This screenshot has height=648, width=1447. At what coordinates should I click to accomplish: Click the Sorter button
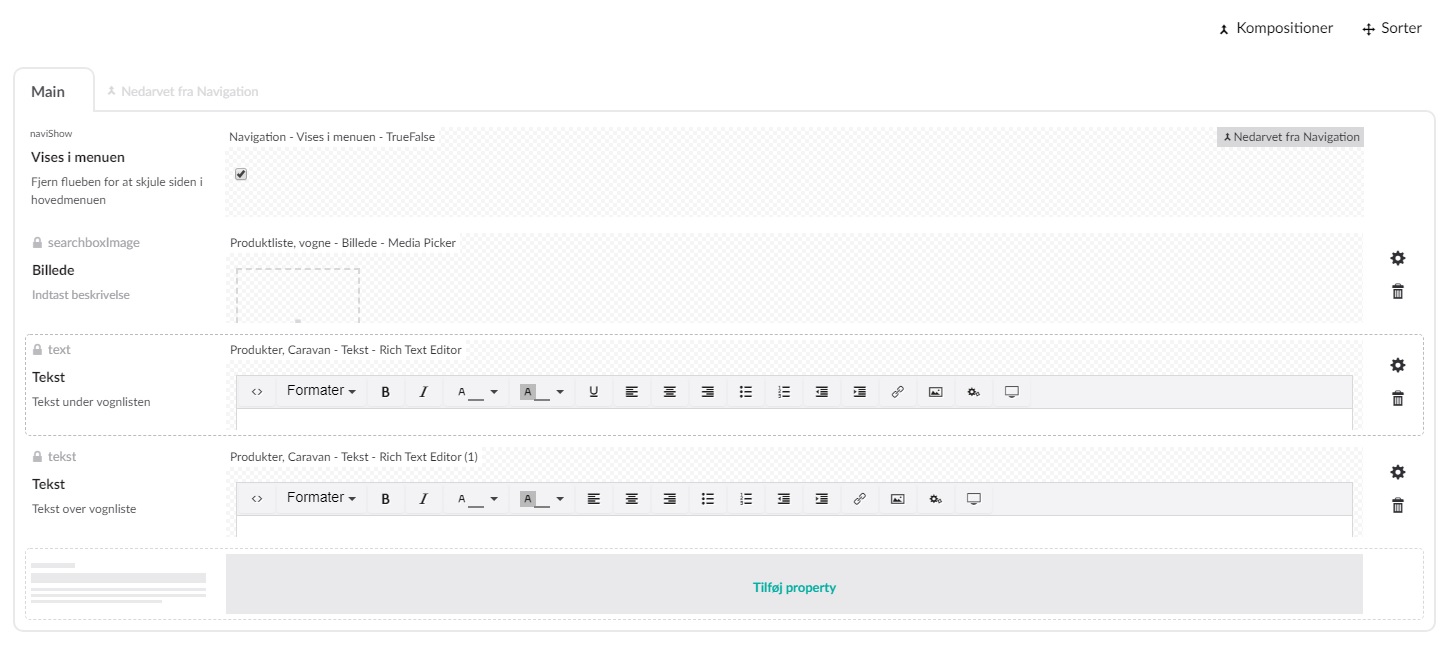pyautogui.click(x=1391, y=29)
